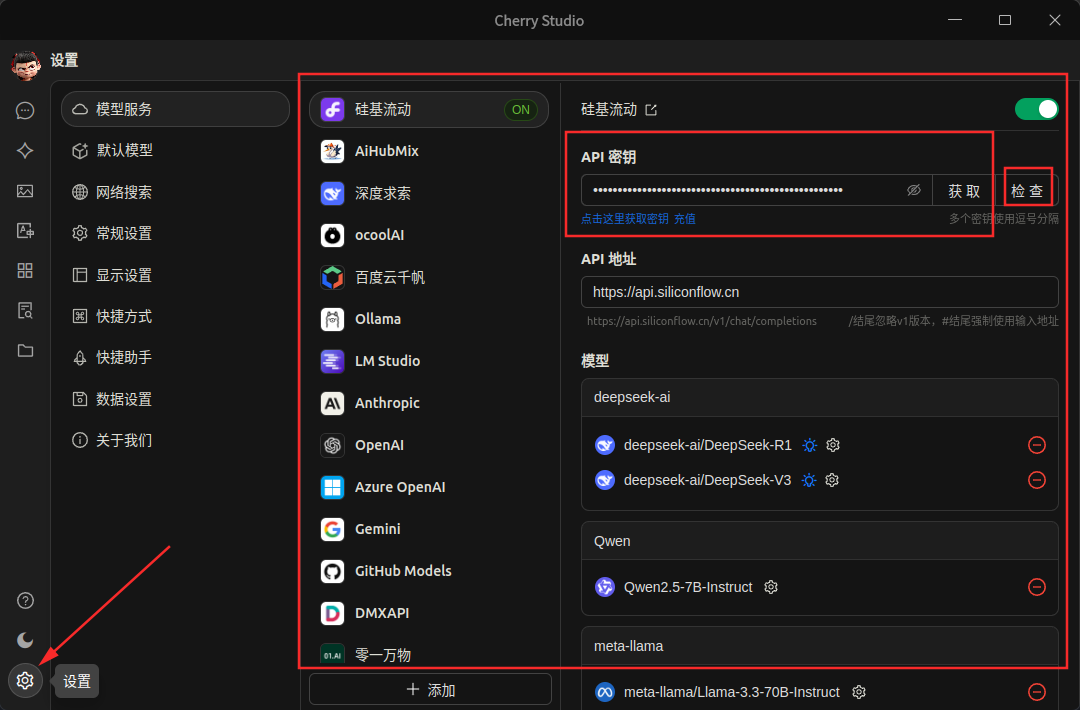Choose the Gemini provider entry
The width and height of the screenshot is (1080, 710).
coord(428,529)
